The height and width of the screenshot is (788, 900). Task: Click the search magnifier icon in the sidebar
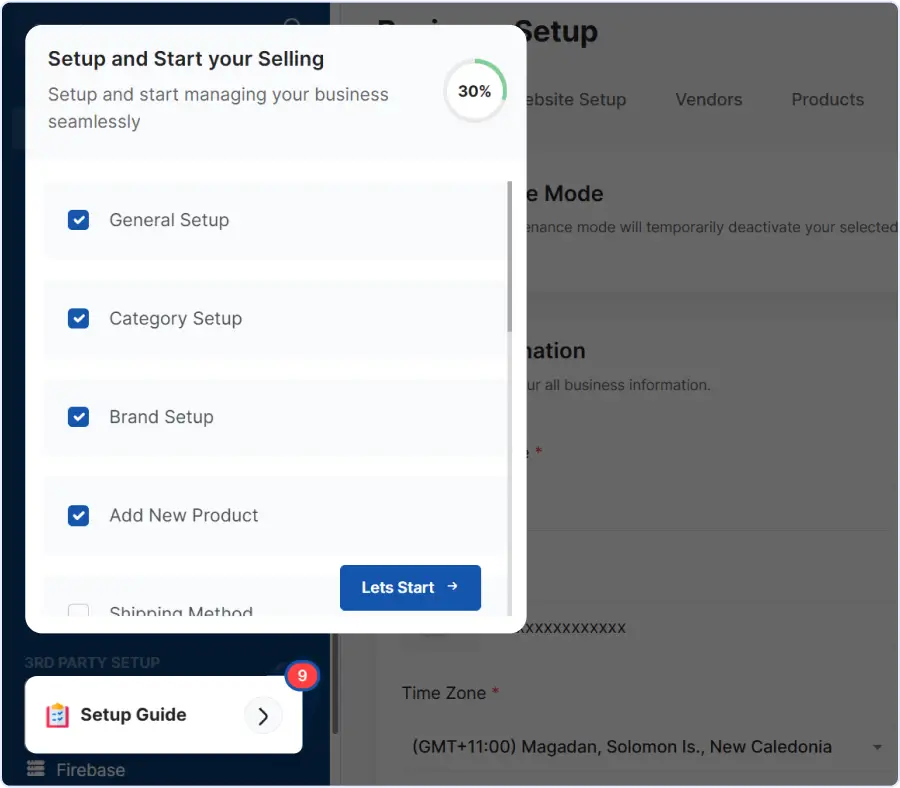point(291,25)
